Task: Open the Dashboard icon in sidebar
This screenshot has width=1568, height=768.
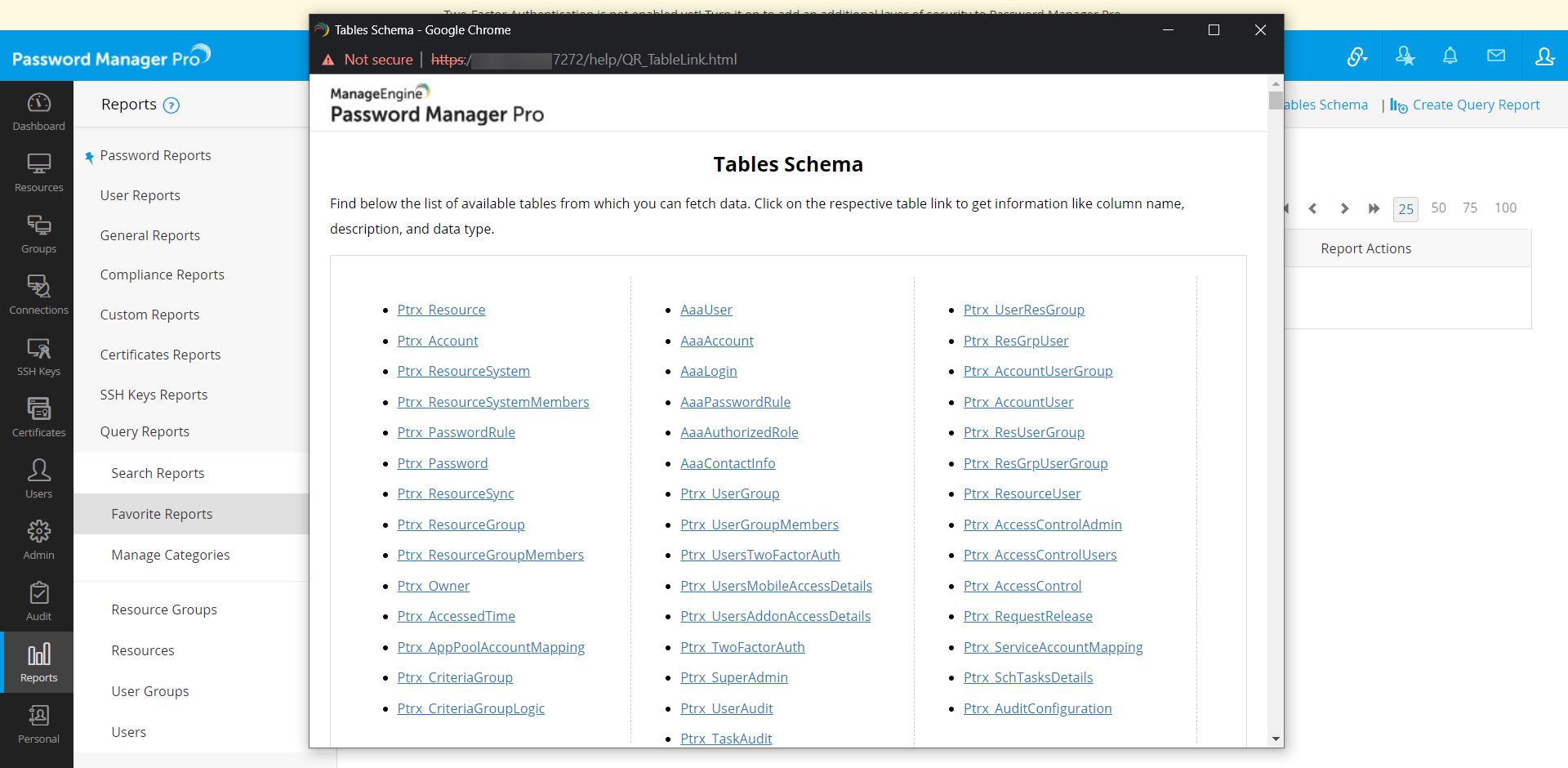Action: click(38, 104)
